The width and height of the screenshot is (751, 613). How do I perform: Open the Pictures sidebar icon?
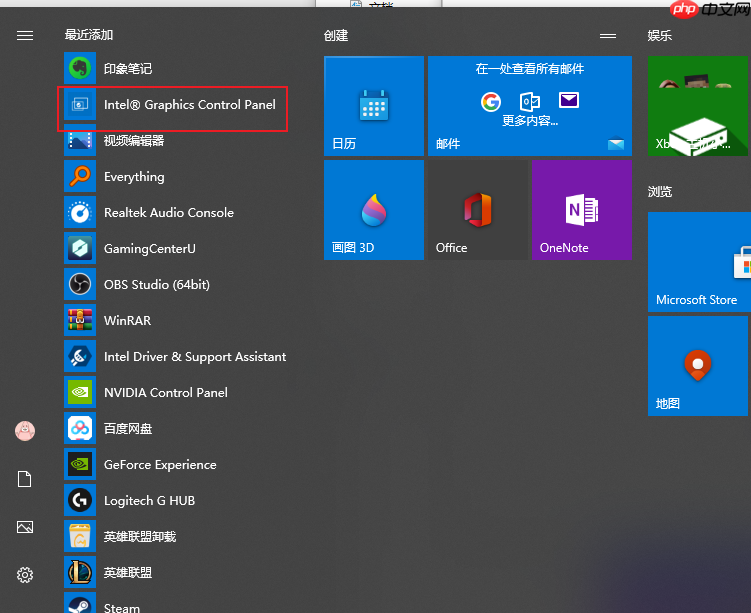click(x=25, y=527)
